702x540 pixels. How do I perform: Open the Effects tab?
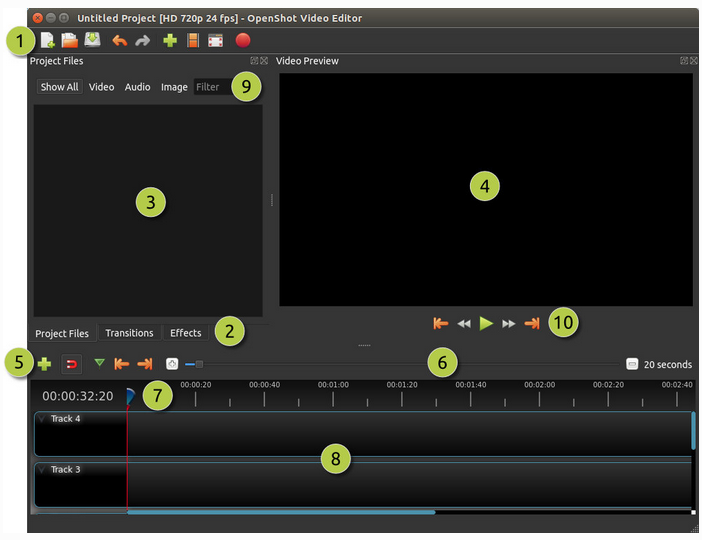(x=185, y=333)
